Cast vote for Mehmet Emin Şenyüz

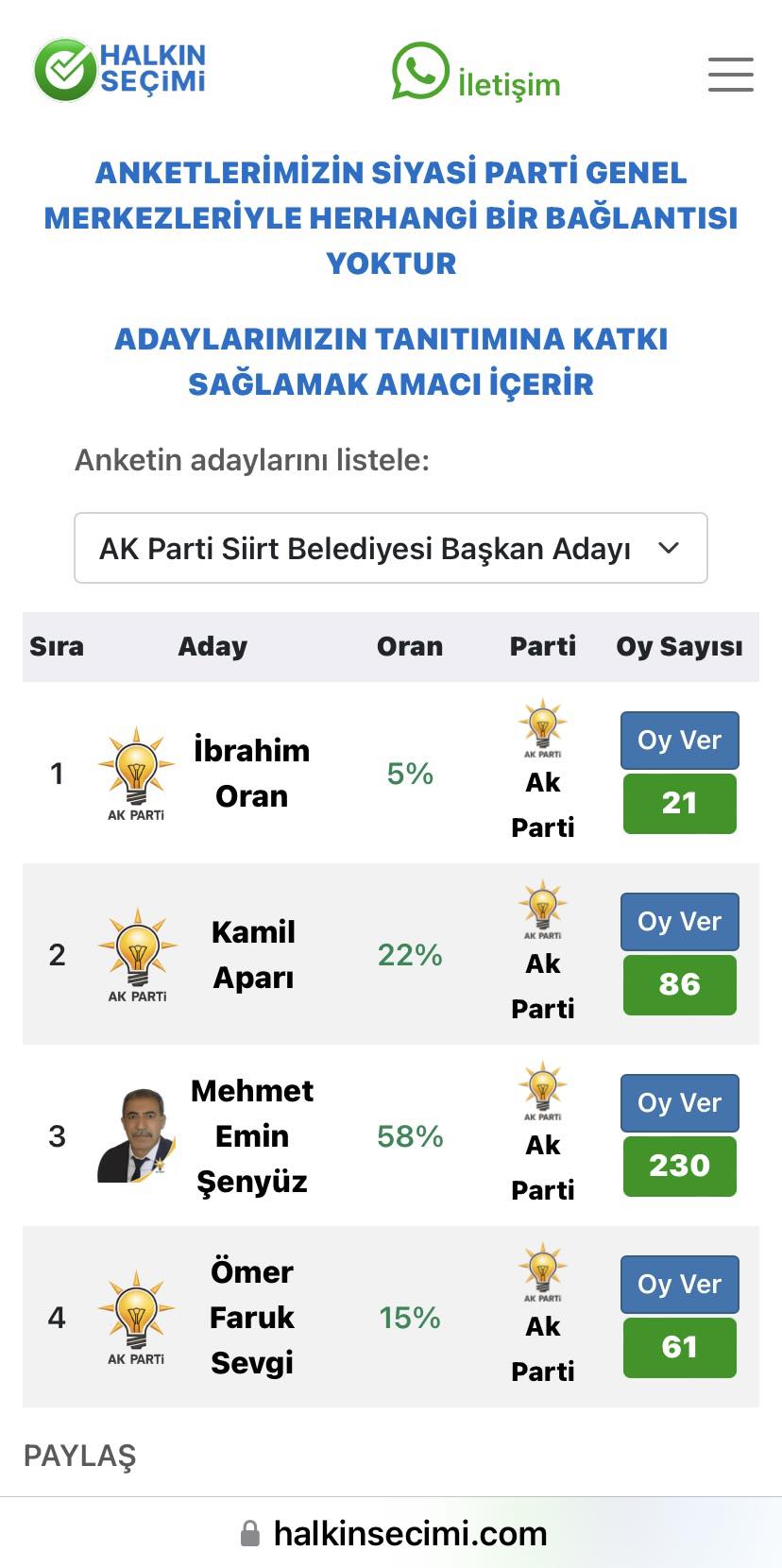pyautogui.click(x=679, y=1102)
